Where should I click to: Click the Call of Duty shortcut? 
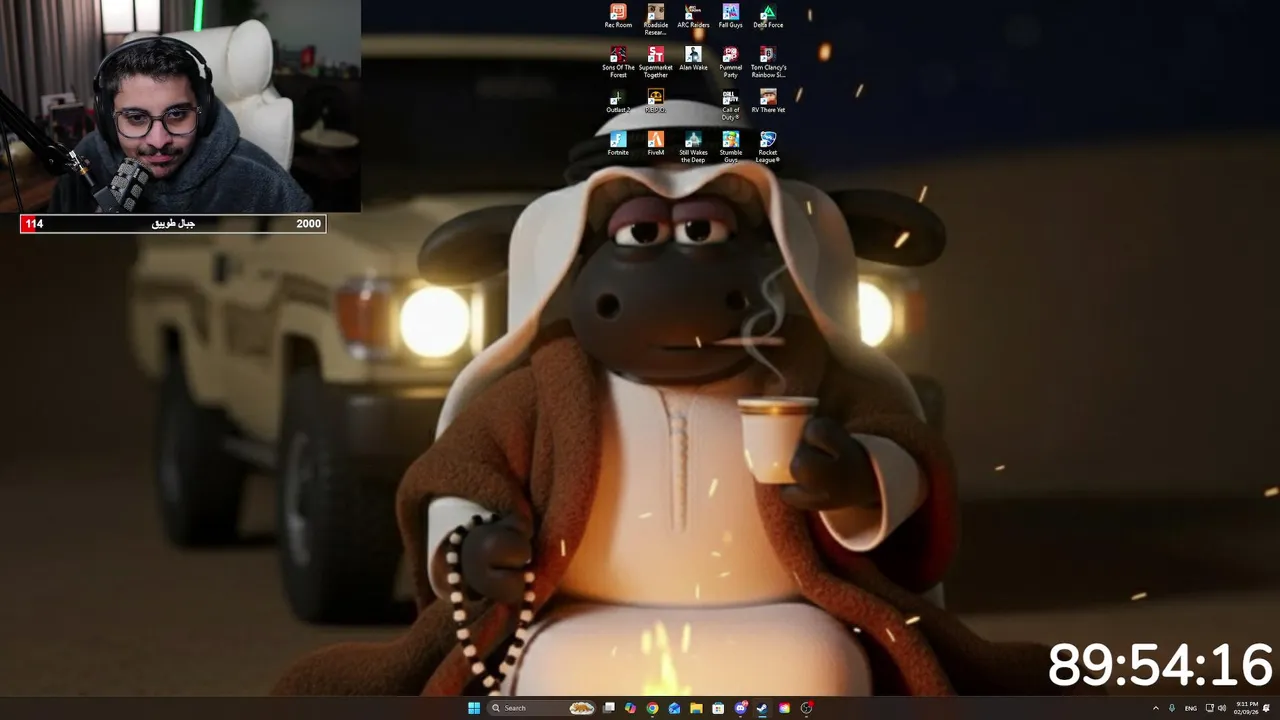(x=730, y=105)
